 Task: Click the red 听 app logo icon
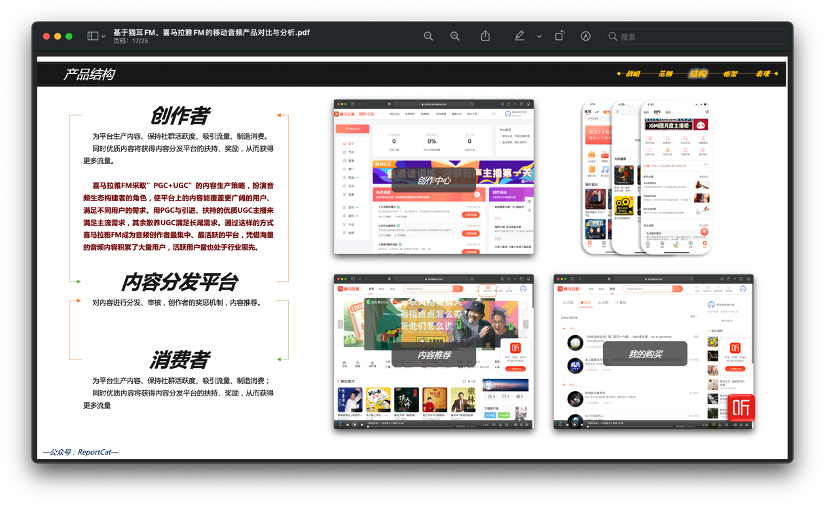click(741, 408)
